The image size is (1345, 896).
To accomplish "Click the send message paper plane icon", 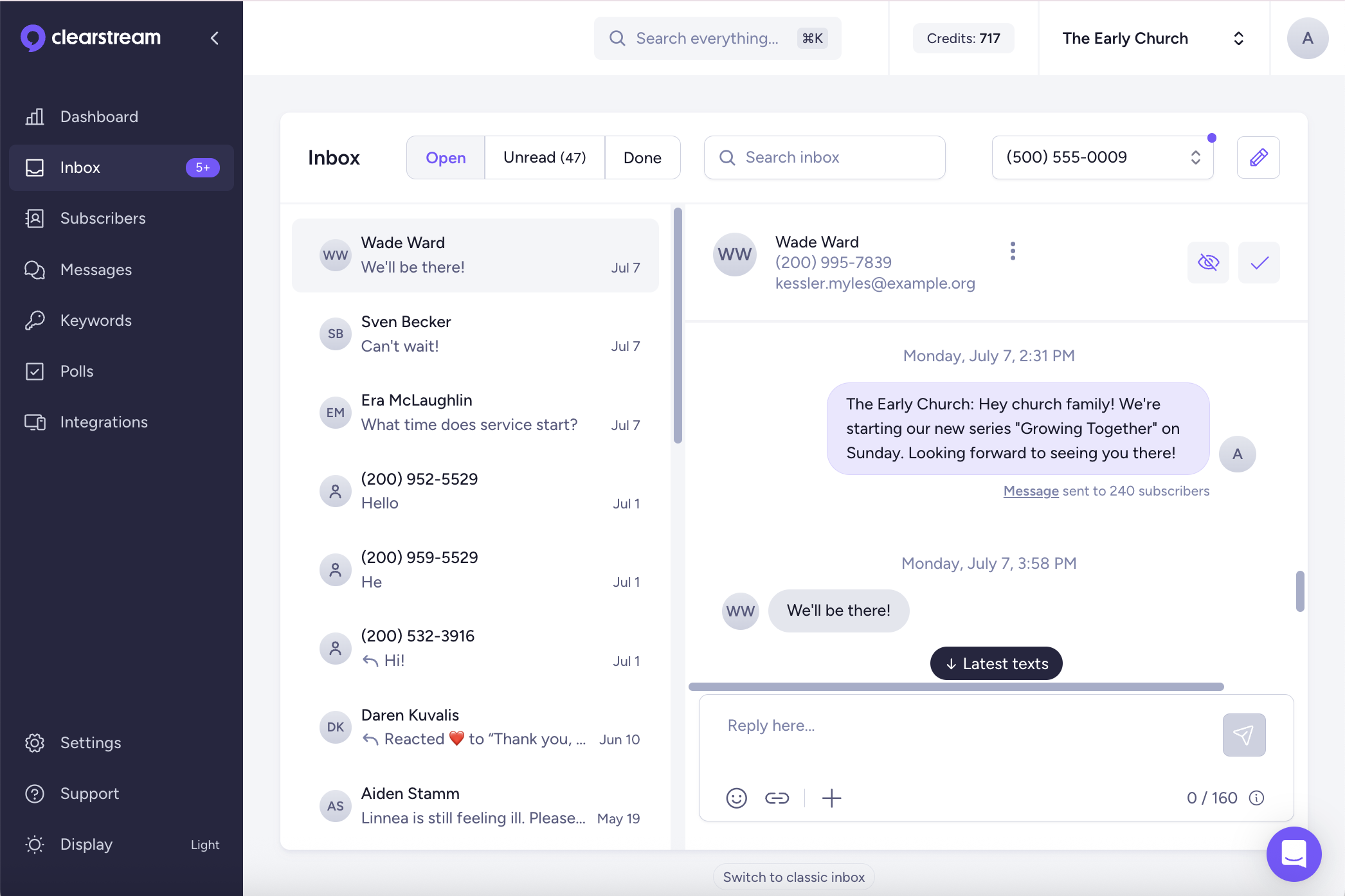I will pyautogui.click(x=1243, y=735).
